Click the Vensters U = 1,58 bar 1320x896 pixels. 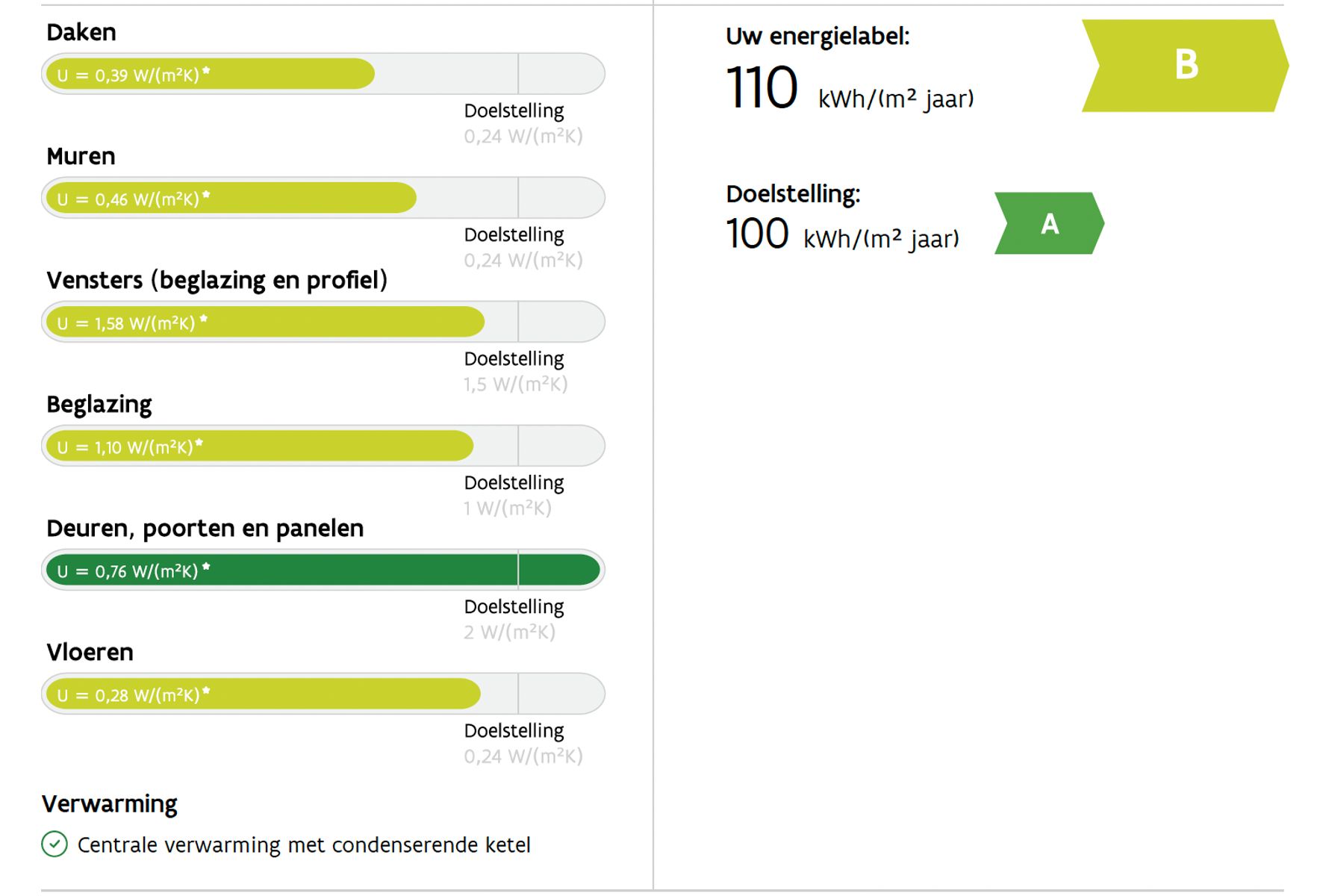(x=323, y=322)
